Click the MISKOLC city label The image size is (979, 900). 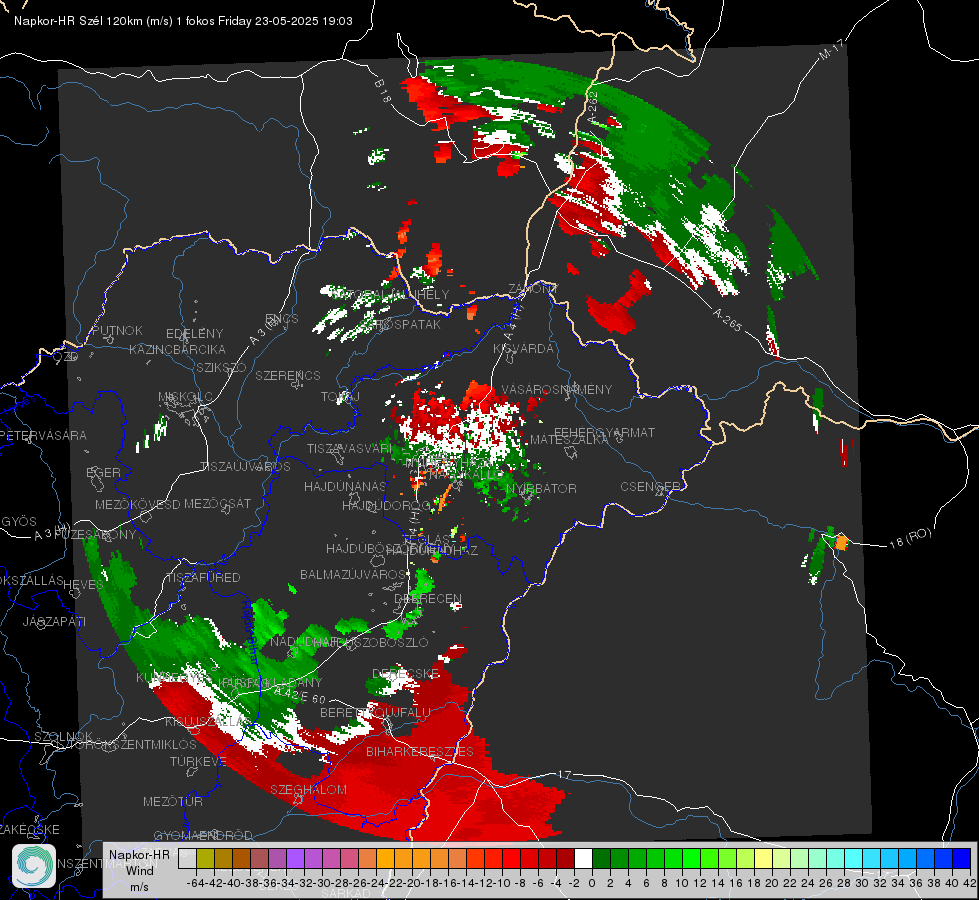point(185,397)
